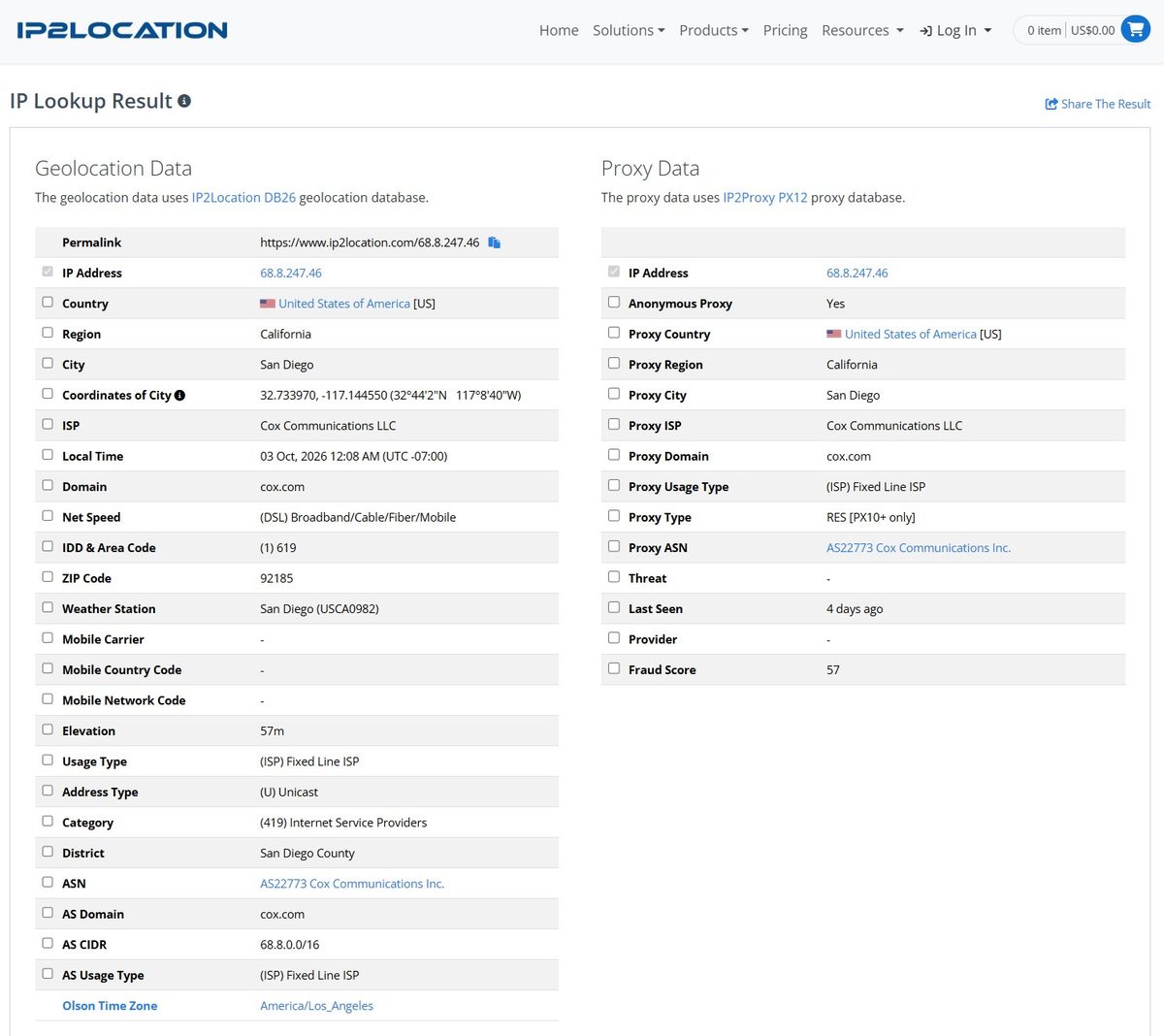Select the Anonymous Proxy checkbox
The width and height of the screenshot is (1164, 1036).
coord(614,303)
